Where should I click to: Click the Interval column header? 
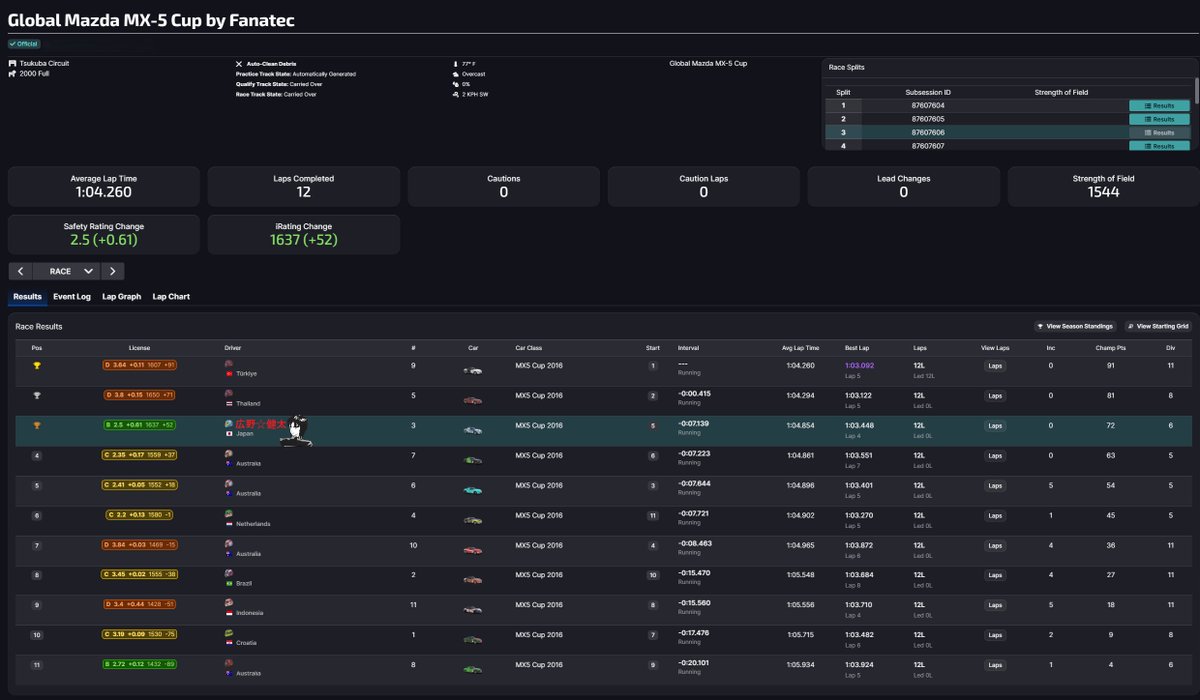[x=688, y=348]
